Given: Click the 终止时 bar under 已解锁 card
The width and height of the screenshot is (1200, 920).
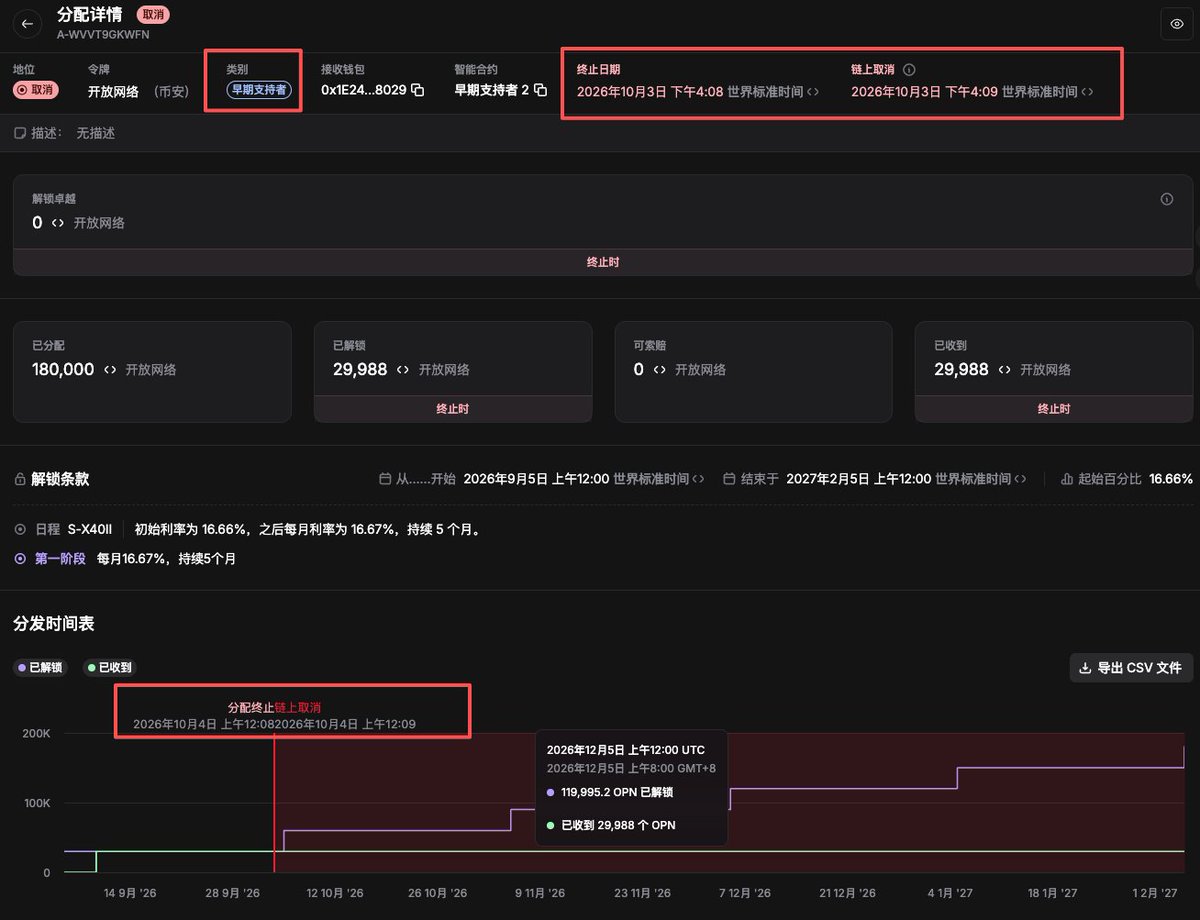Looking at the screenshot, I should coord(452,409).
